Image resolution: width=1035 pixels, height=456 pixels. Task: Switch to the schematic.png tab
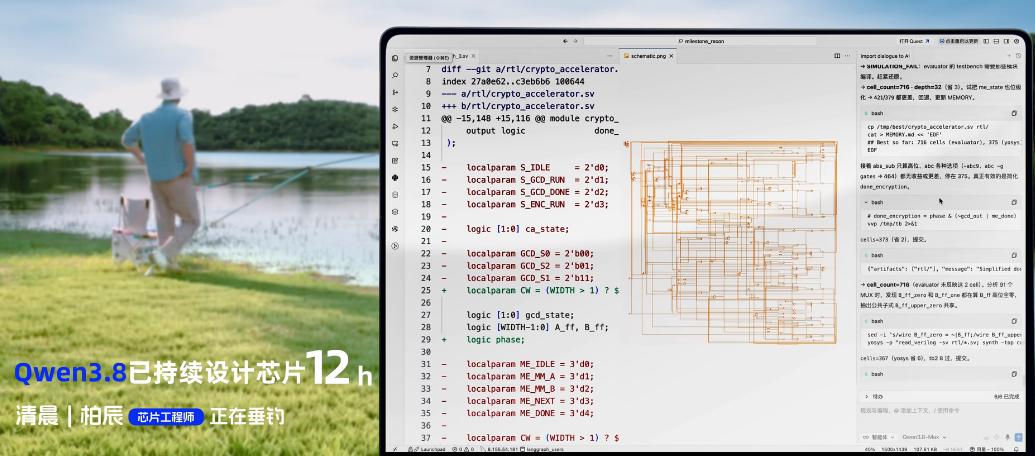646,56
